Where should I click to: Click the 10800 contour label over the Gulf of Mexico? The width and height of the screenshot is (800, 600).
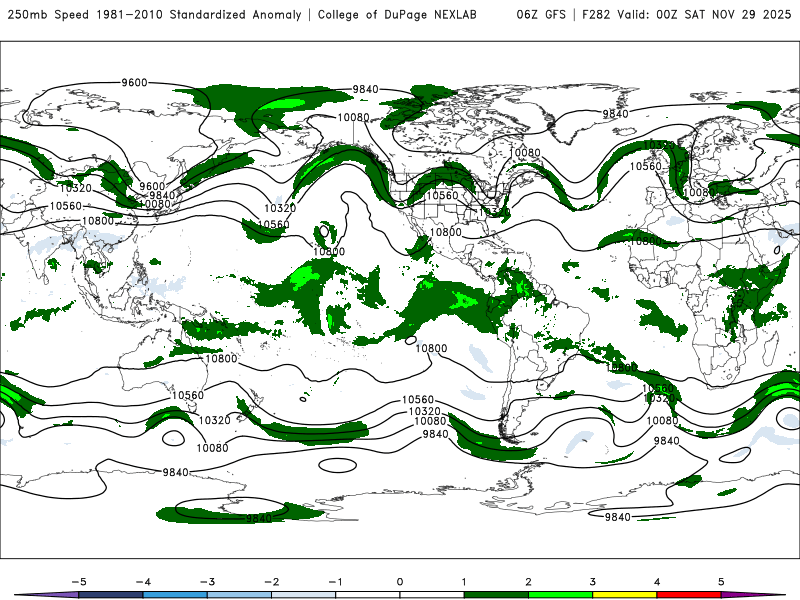click(x=445, y=232)
